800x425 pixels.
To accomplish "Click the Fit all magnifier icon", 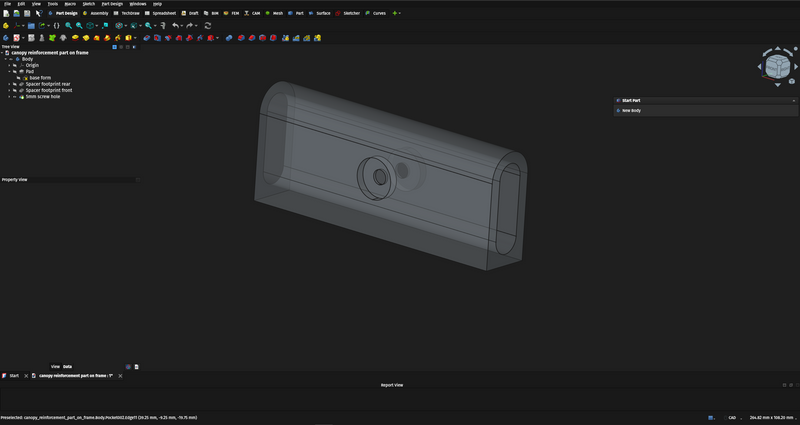I will (x=68, y=26).
